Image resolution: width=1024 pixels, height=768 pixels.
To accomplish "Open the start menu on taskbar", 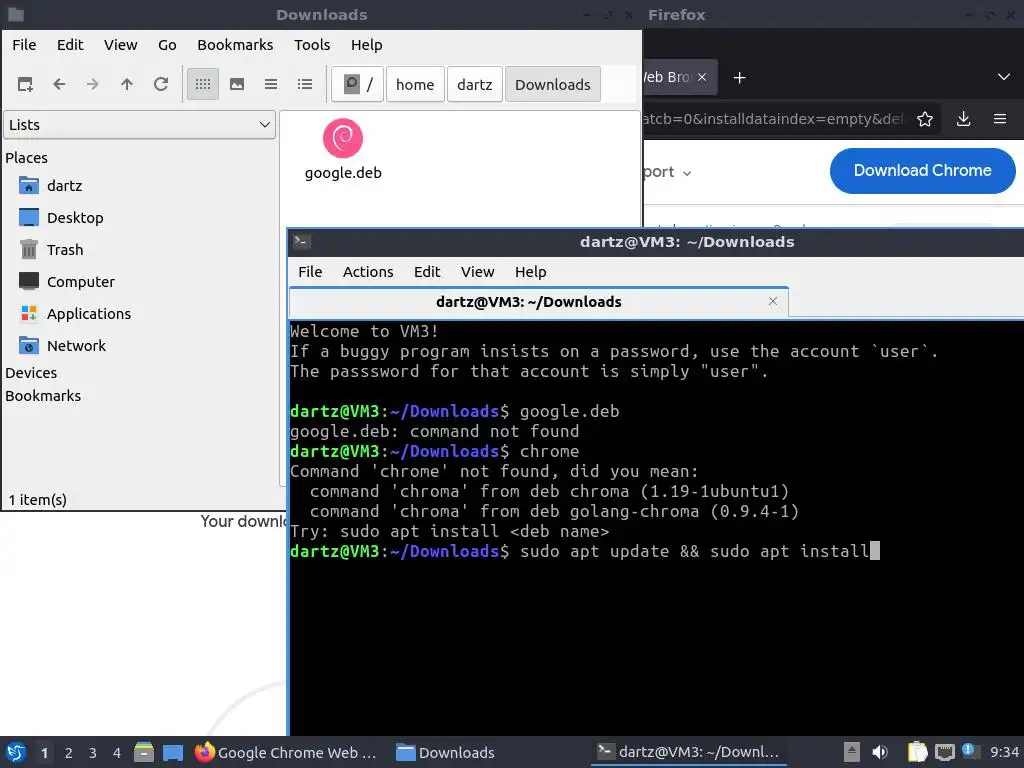I will click(x=16, y=752).
